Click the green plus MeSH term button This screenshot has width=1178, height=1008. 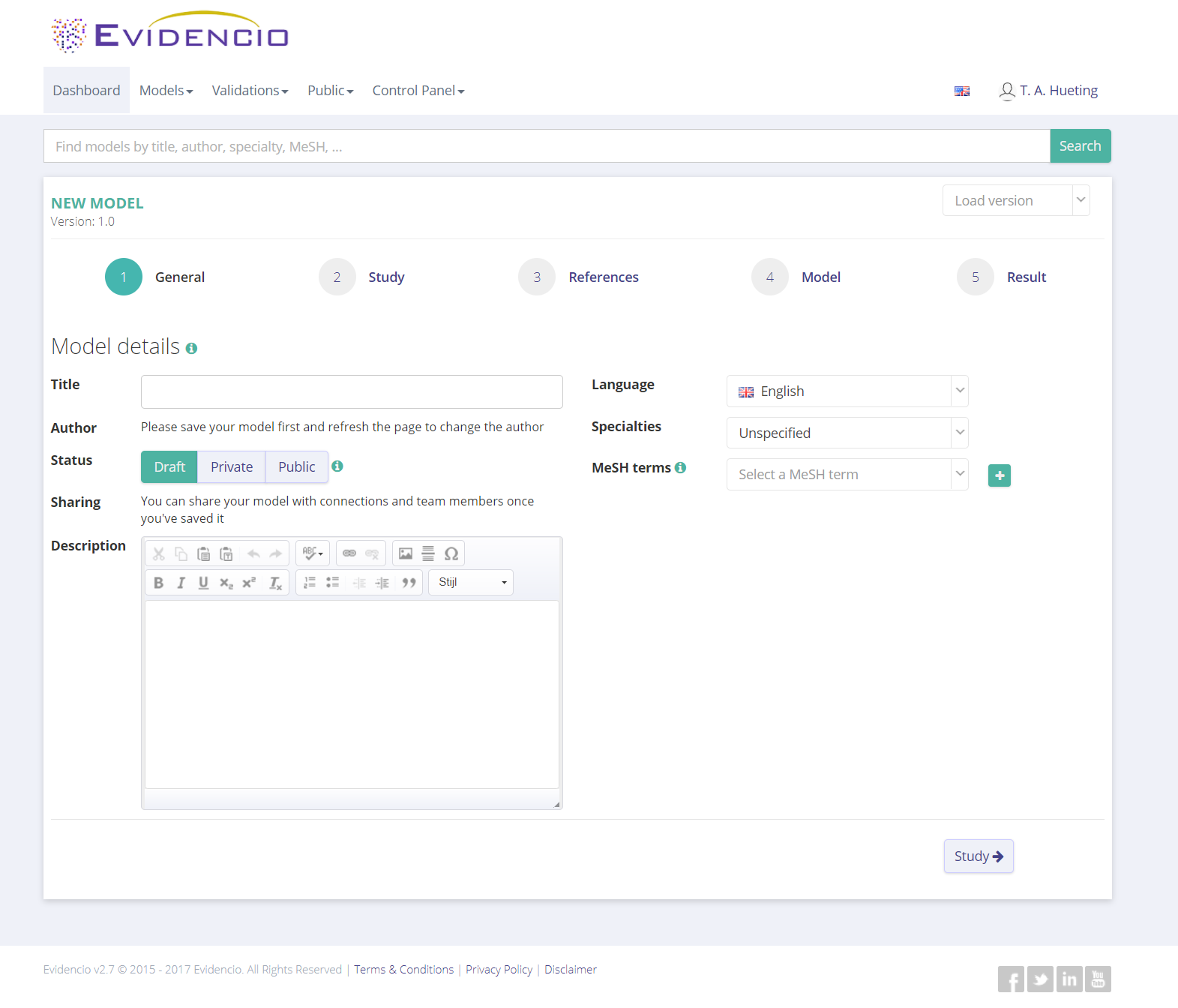[x=999, y=475]
